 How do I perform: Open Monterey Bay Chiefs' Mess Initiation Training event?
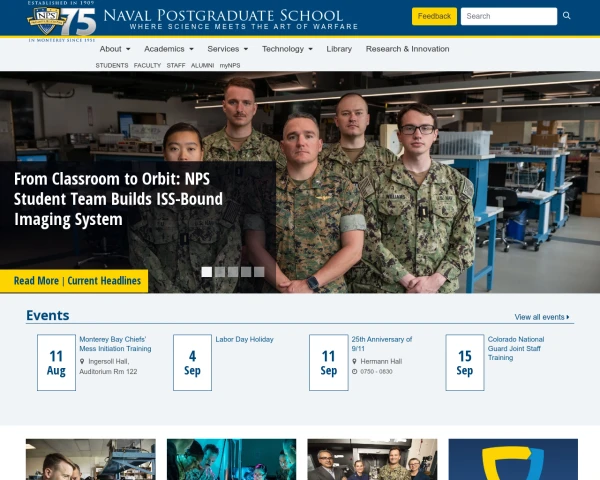pyautogui.click(x=115, y=344)
